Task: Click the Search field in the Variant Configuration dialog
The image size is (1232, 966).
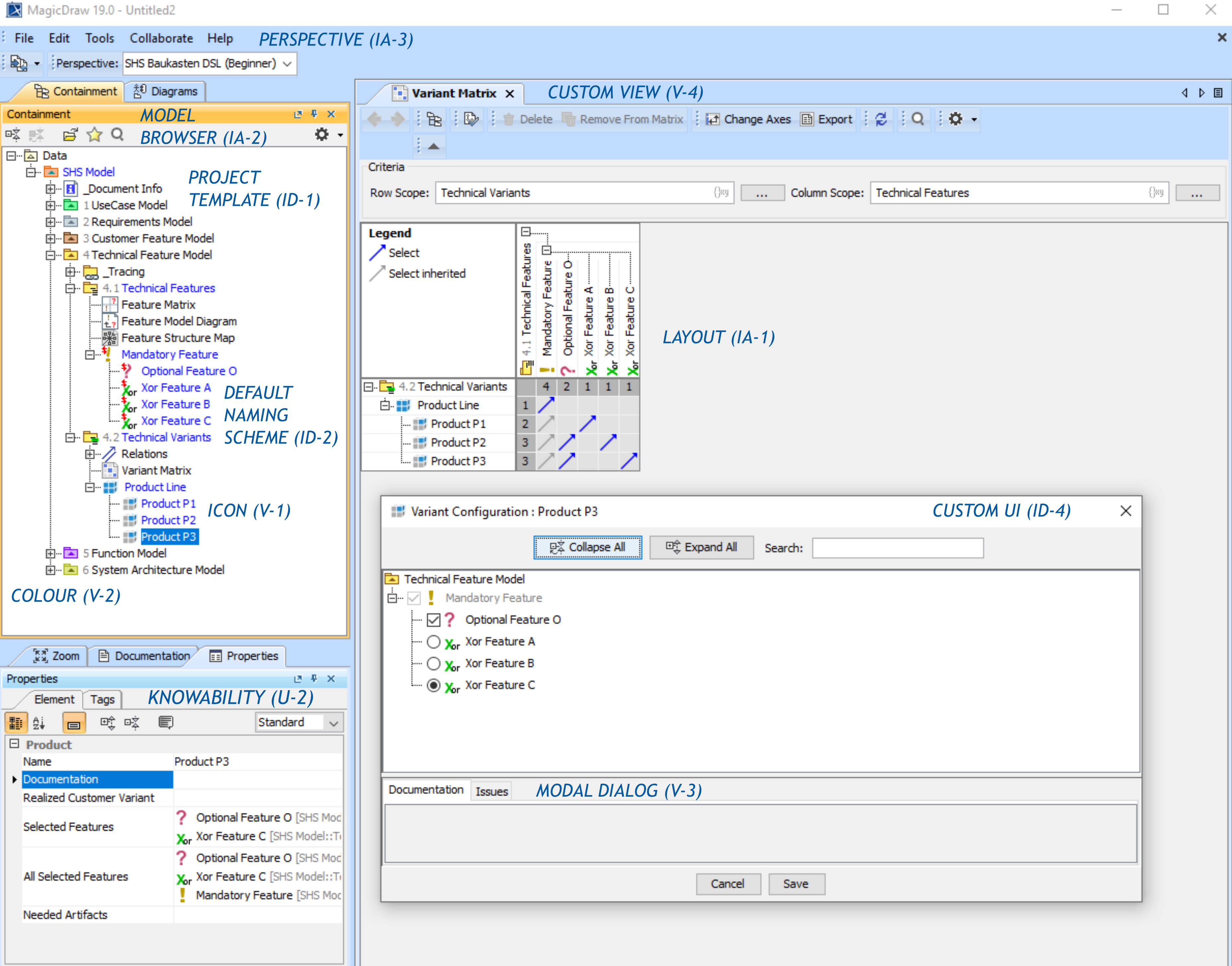Action: click(897, 547)
